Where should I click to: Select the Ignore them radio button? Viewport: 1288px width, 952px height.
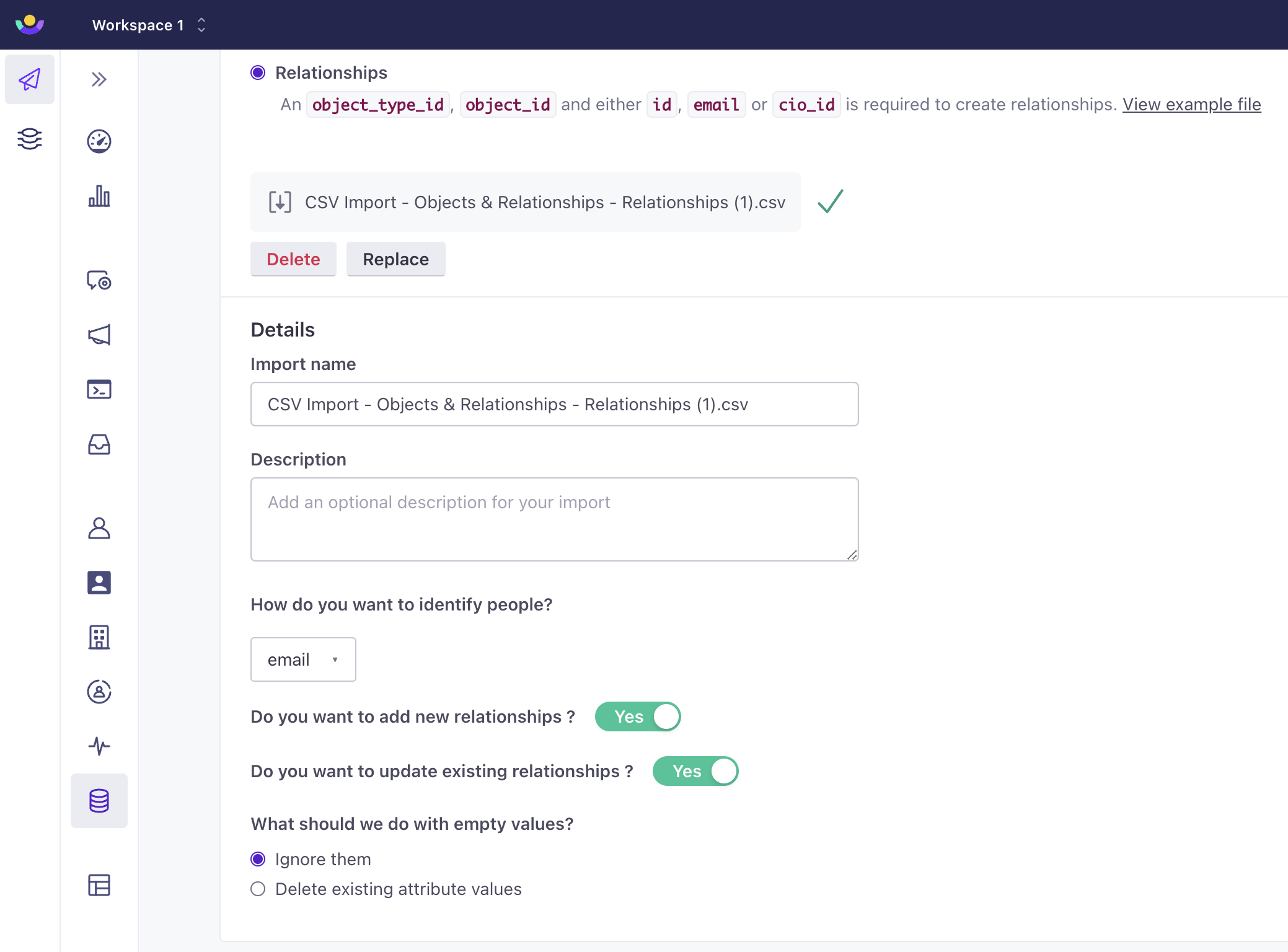[x=258, y=859]
